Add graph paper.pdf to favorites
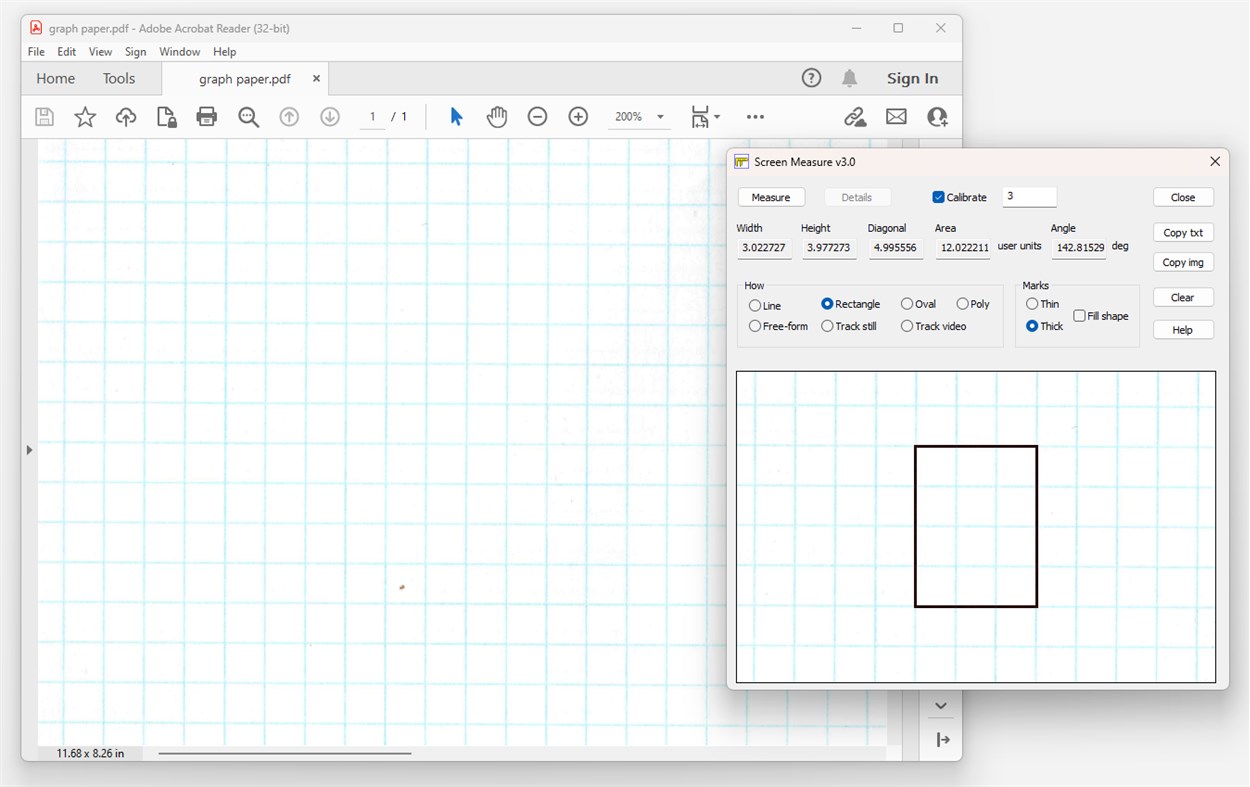Viewport: 1250px width, 787px height. pyautogui.click(x=85, y=116)
